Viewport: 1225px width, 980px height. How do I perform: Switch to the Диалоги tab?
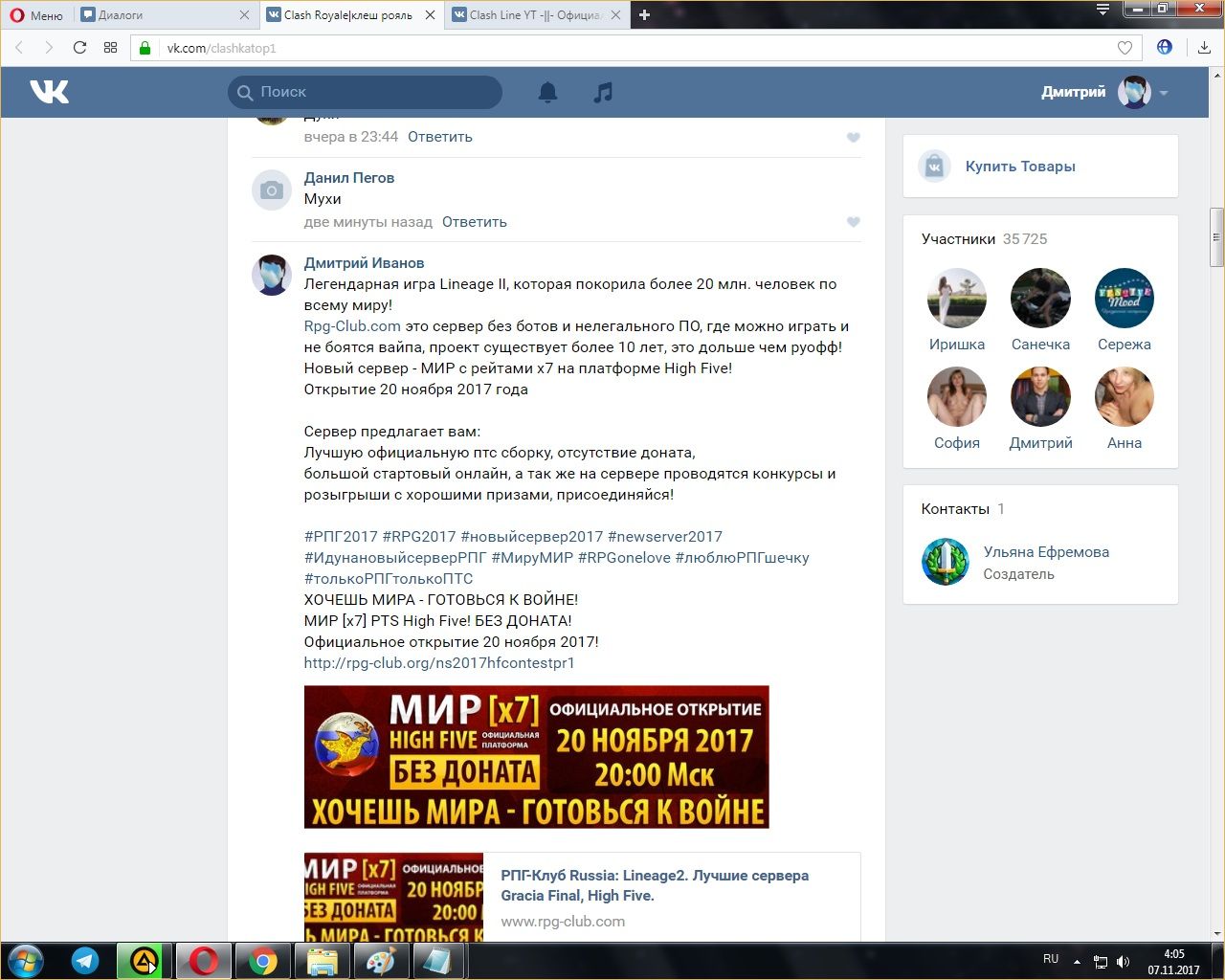(x=165, y=15)
